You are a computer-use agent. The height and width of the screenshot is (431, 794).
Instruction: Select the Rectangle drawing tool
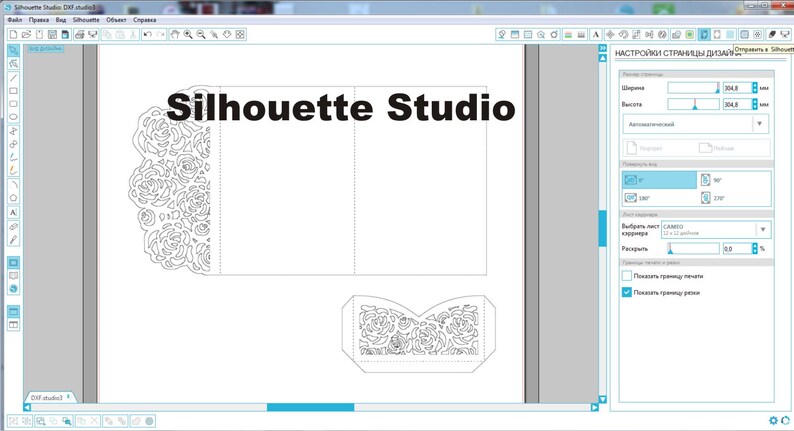pyautogui.click(x=14, y=91)
